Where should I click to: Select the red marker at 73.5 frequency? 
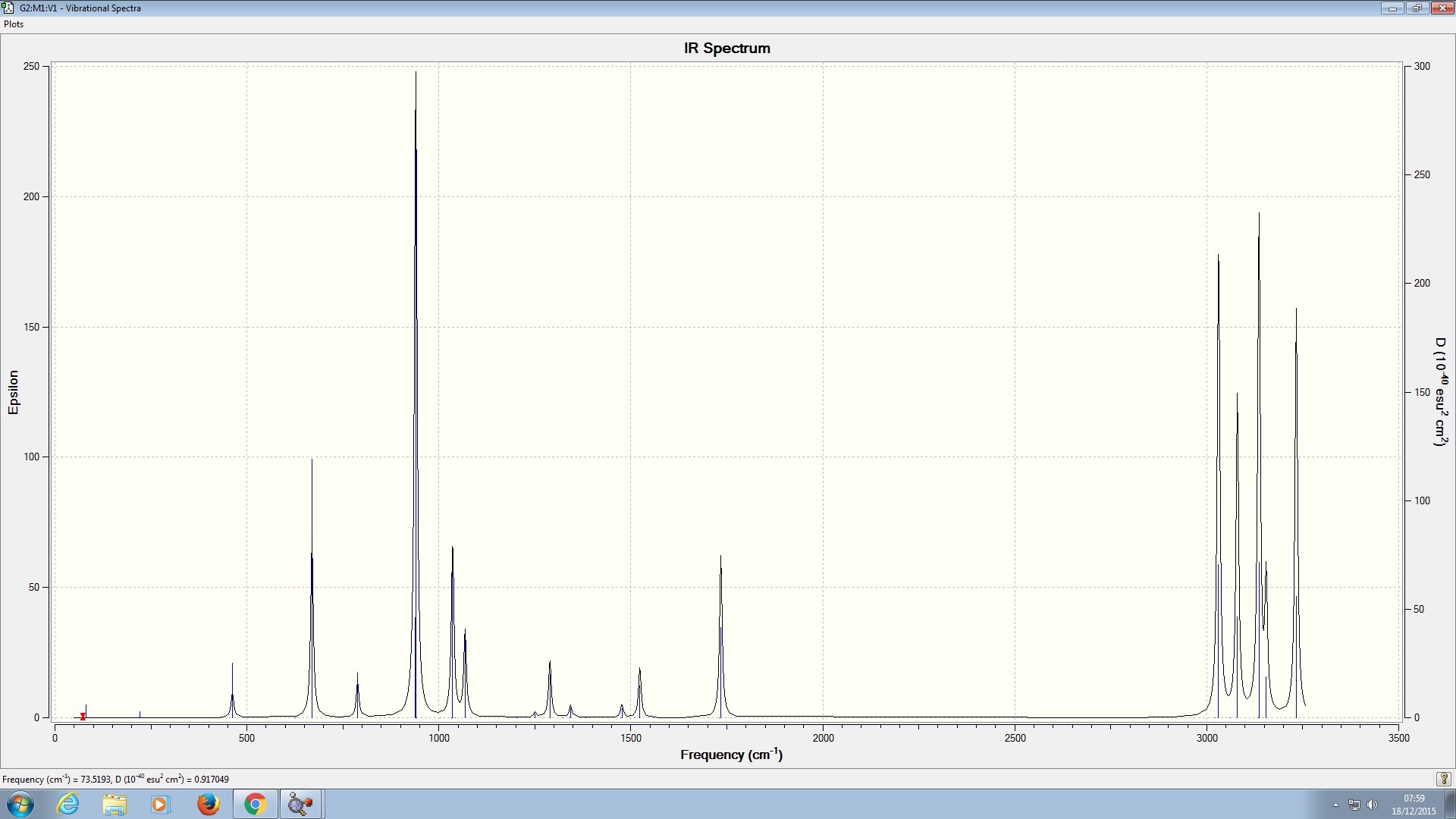[83, 716]
